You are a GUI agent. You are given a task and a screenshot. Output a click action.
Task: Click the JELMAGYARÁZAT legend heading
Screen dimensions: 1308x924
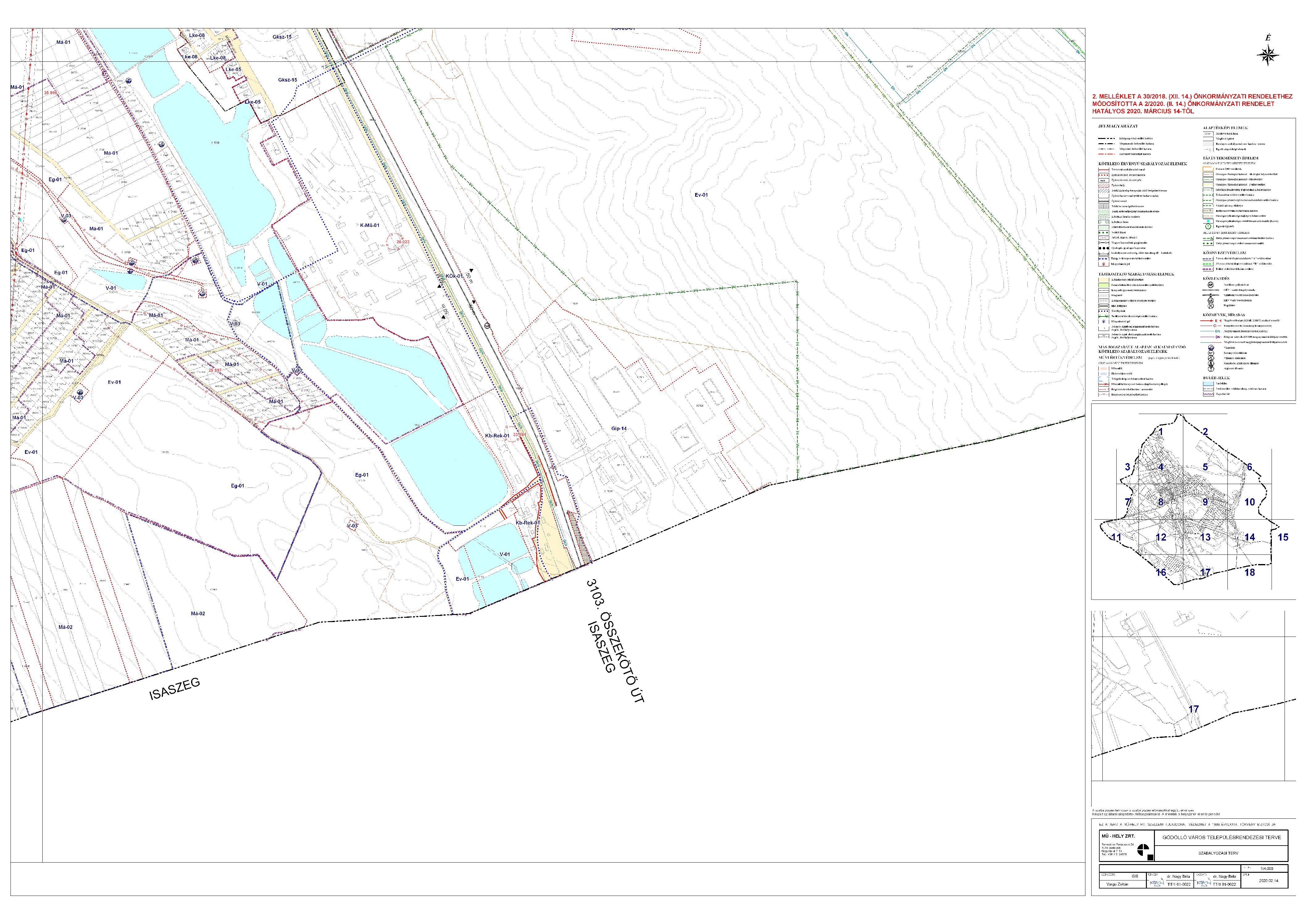tap(1118, 127)
